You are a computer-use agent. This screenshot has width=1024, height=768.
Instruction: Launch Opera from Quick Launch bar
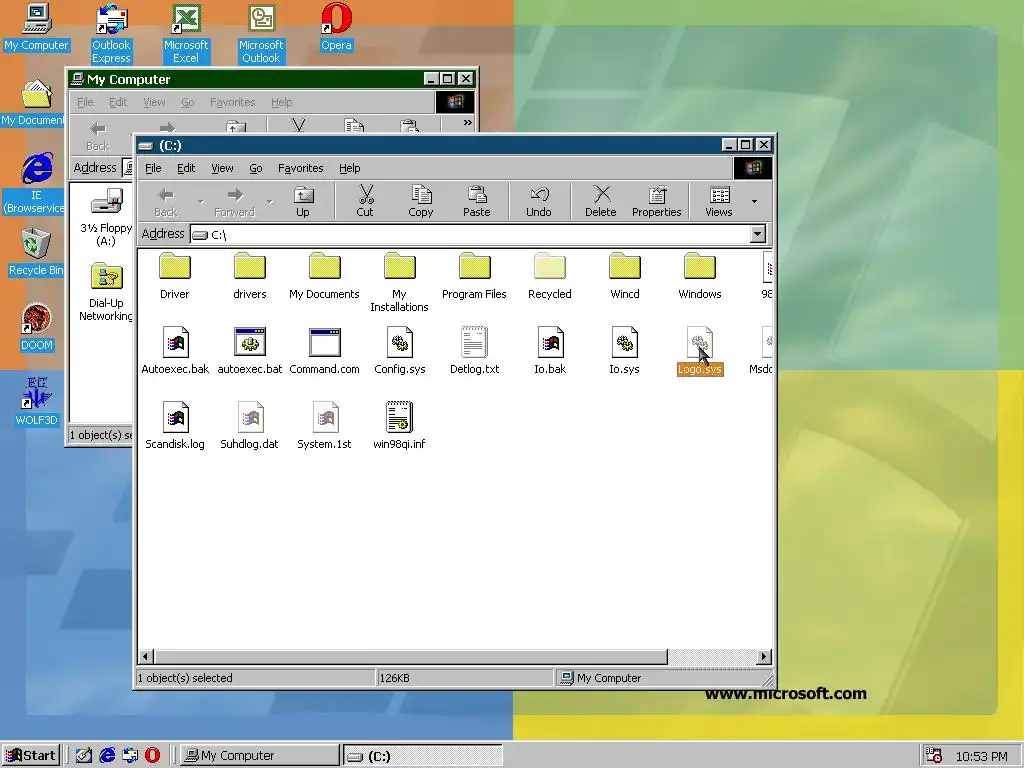click(152, 756)
